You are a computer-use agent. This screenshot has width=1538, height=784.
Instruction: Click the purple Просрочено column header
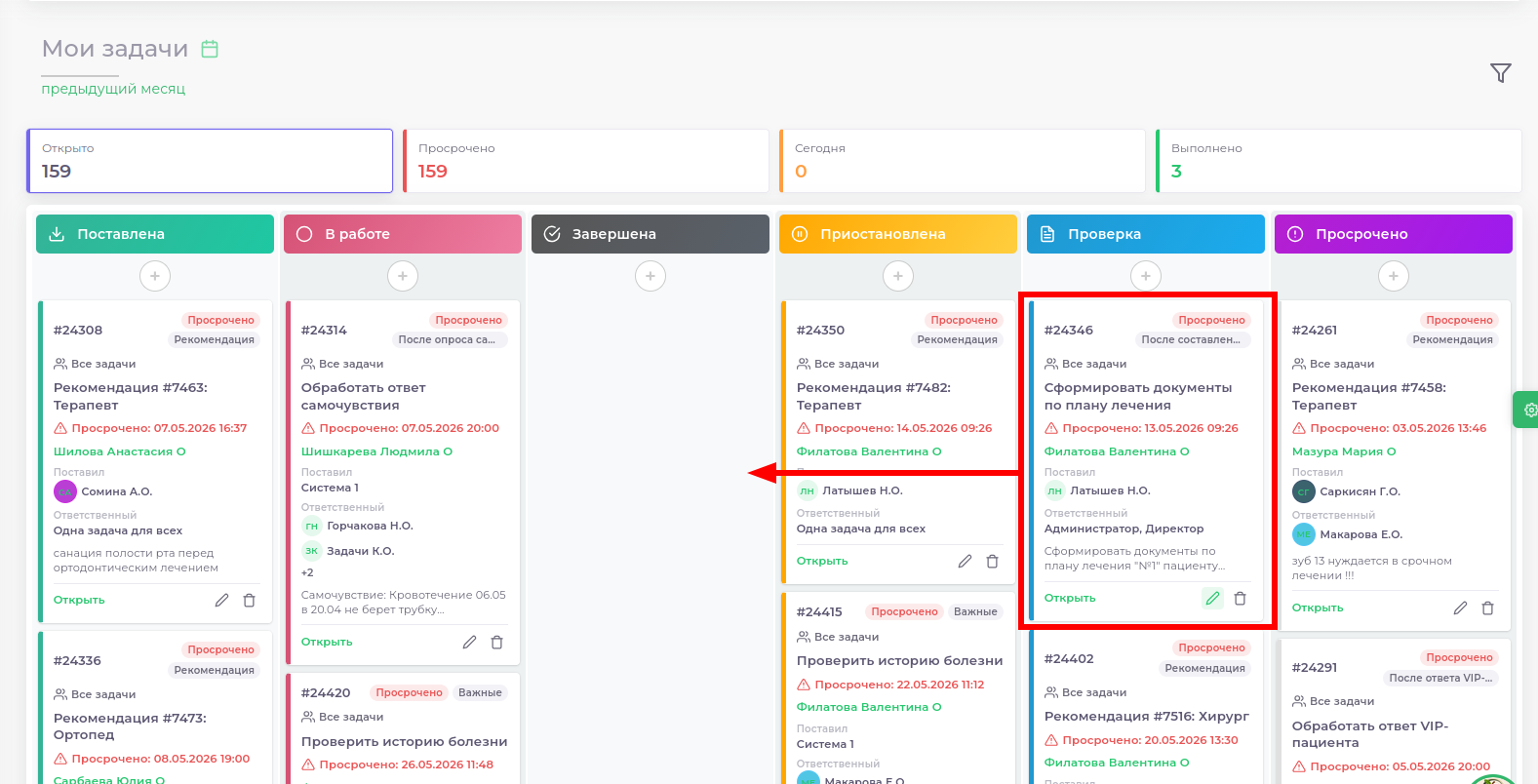1394,234
